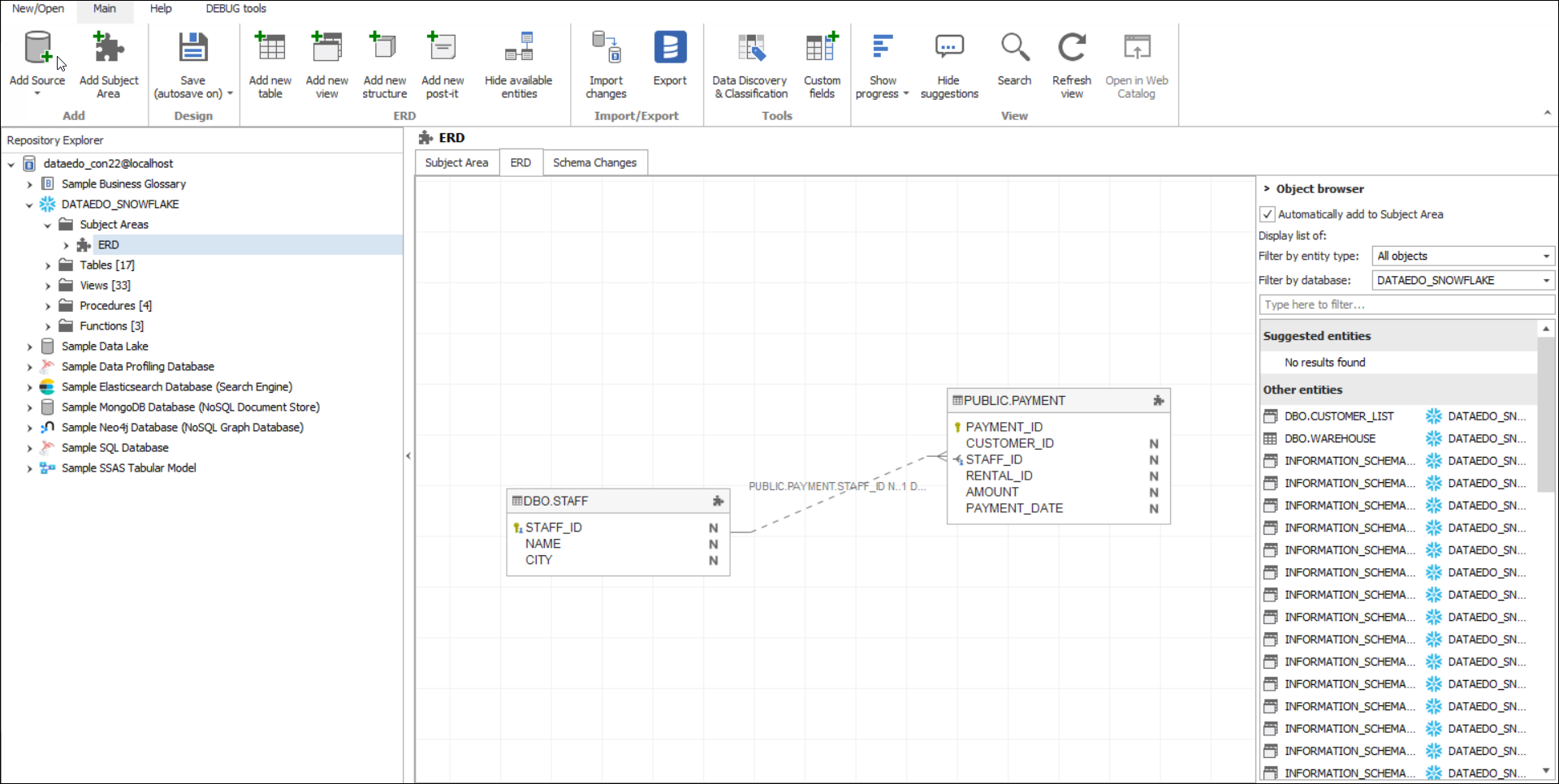
Task: Open the Filter by database dropdown
Action: click(x=1462, y=281)
